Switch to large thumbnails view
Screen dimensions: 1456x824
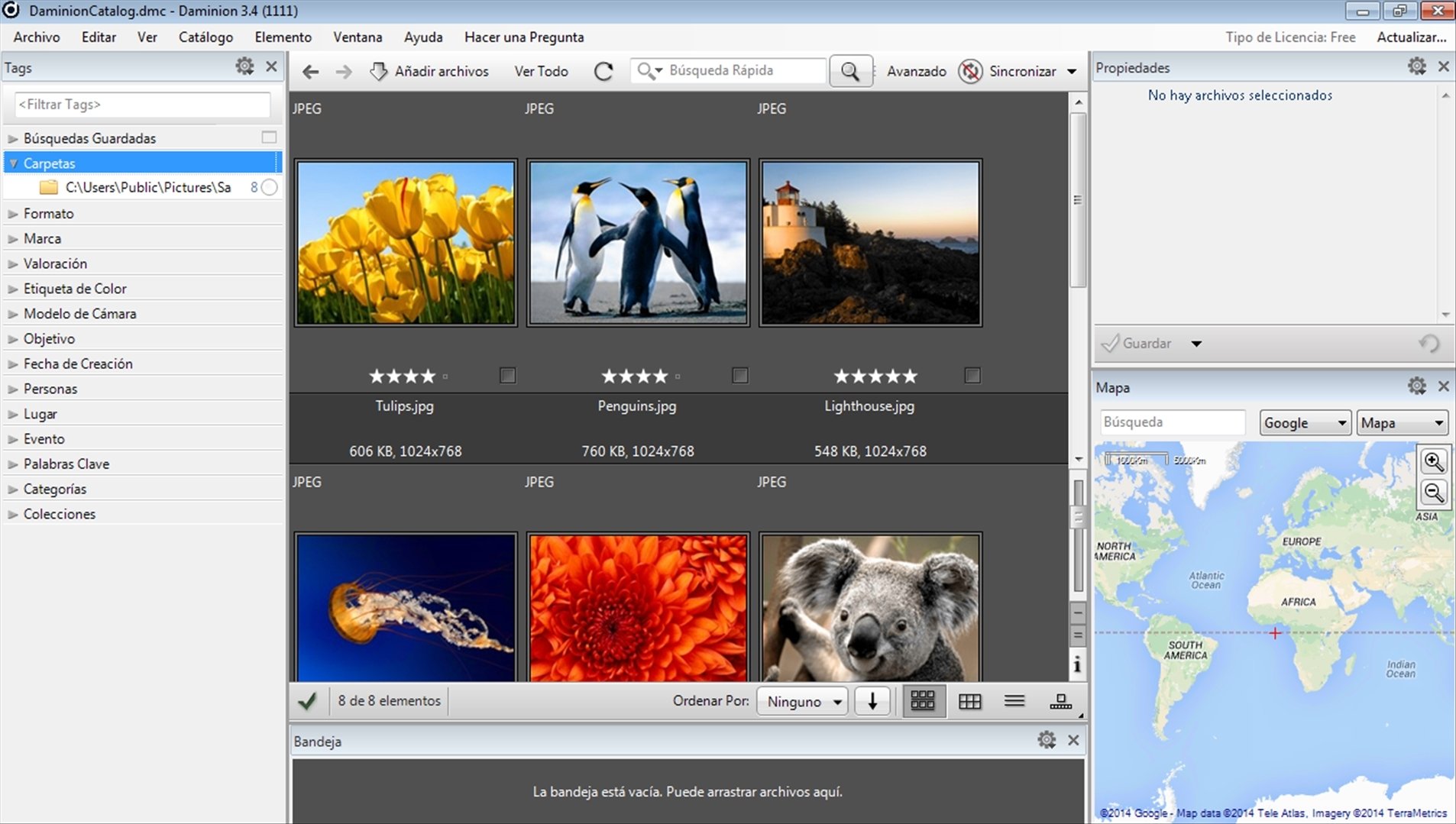point(923,701)
